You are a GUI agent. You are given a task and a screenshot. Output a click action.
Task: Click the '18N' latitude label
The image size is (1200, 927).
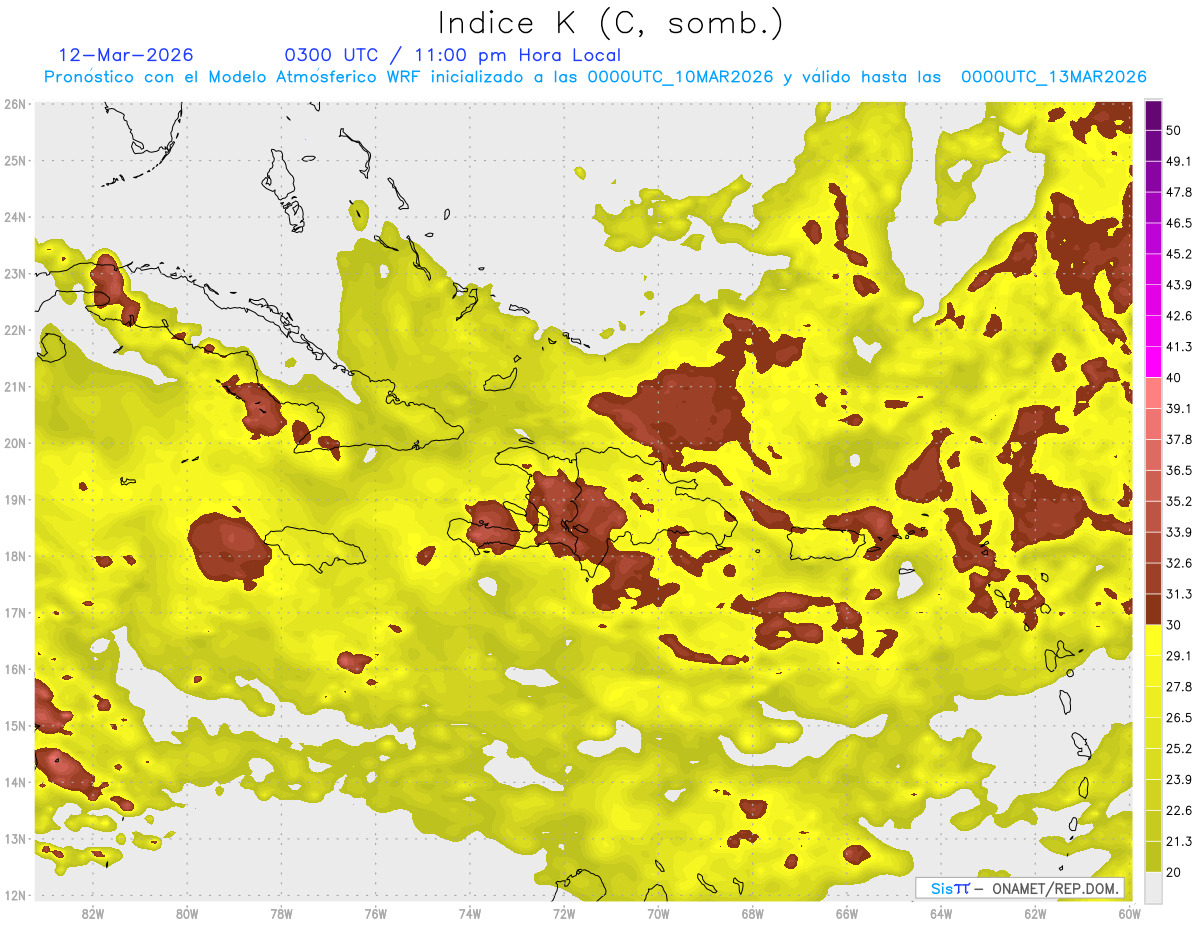pos(15,556)
